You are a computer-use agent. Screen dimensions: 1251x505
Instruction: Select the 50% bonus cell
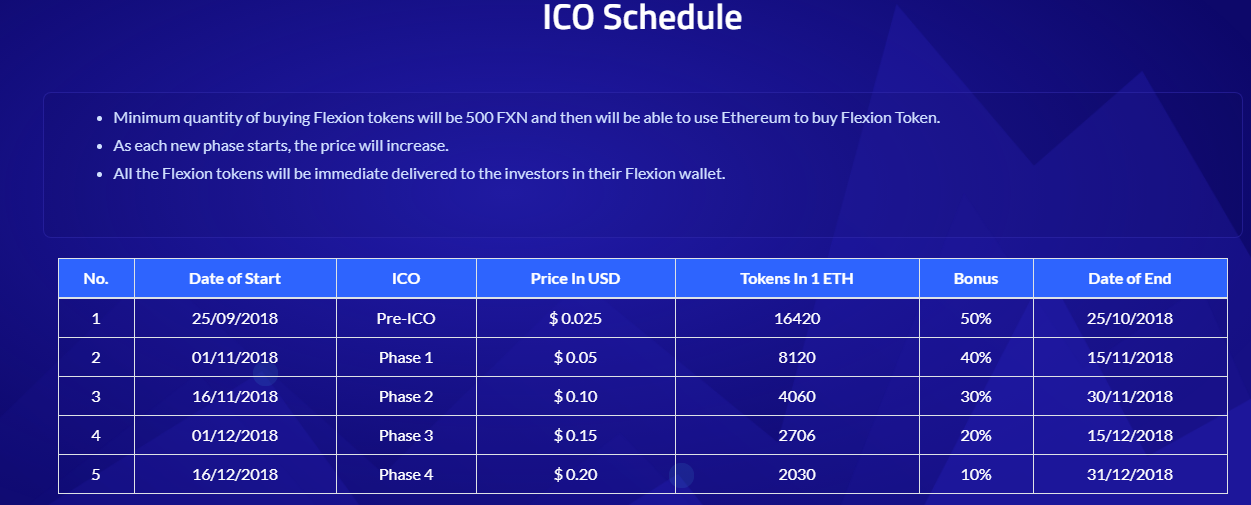(x=976, y=319)
